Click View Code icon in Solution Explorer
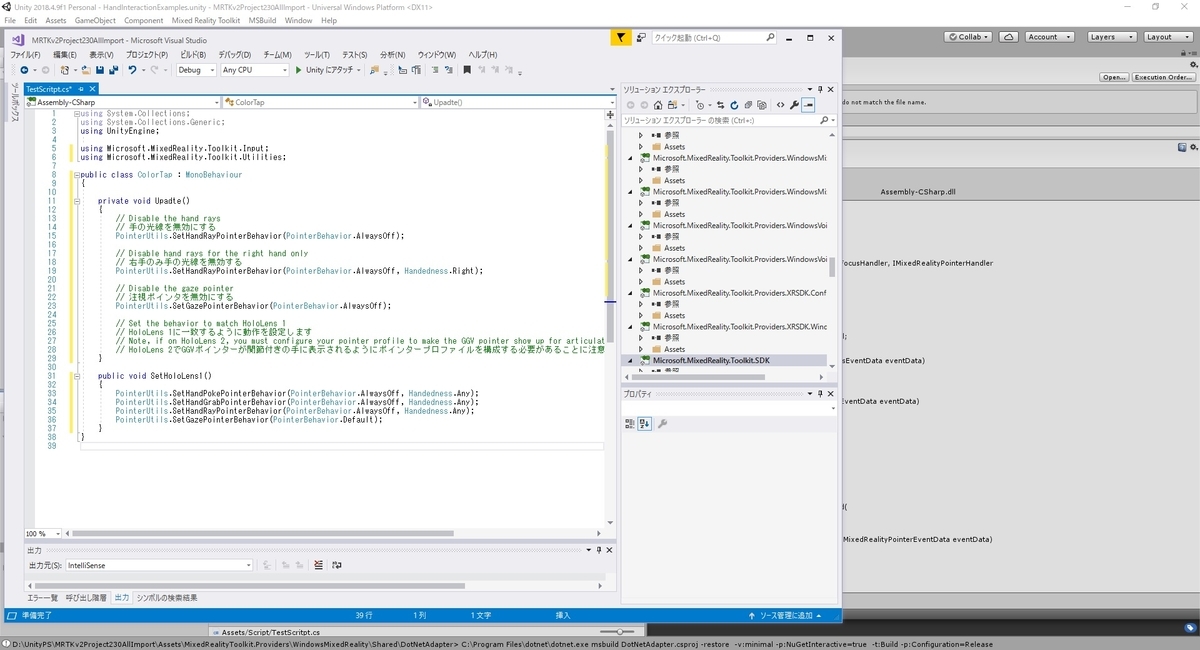Viewport: 1200px width, 650px height. [780, 105]
